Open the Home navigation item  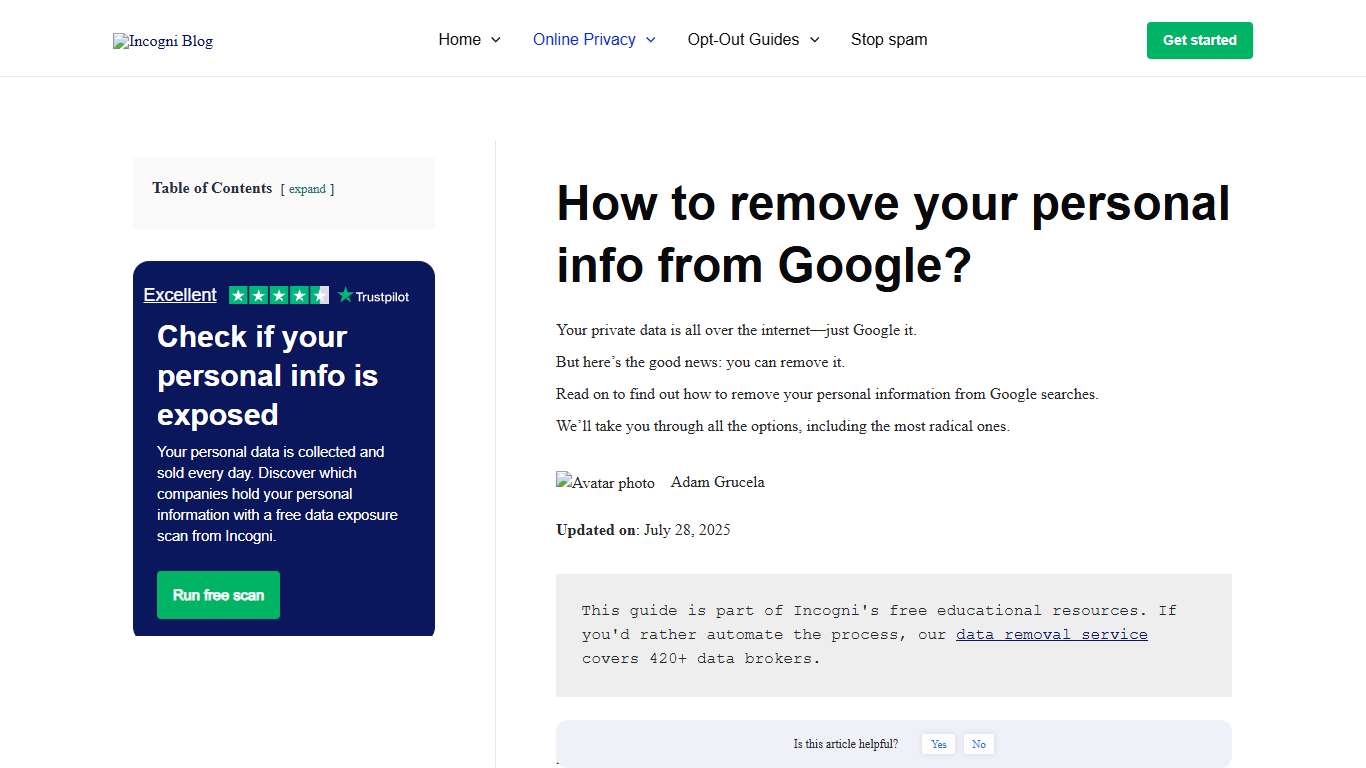tap(459, 39)
